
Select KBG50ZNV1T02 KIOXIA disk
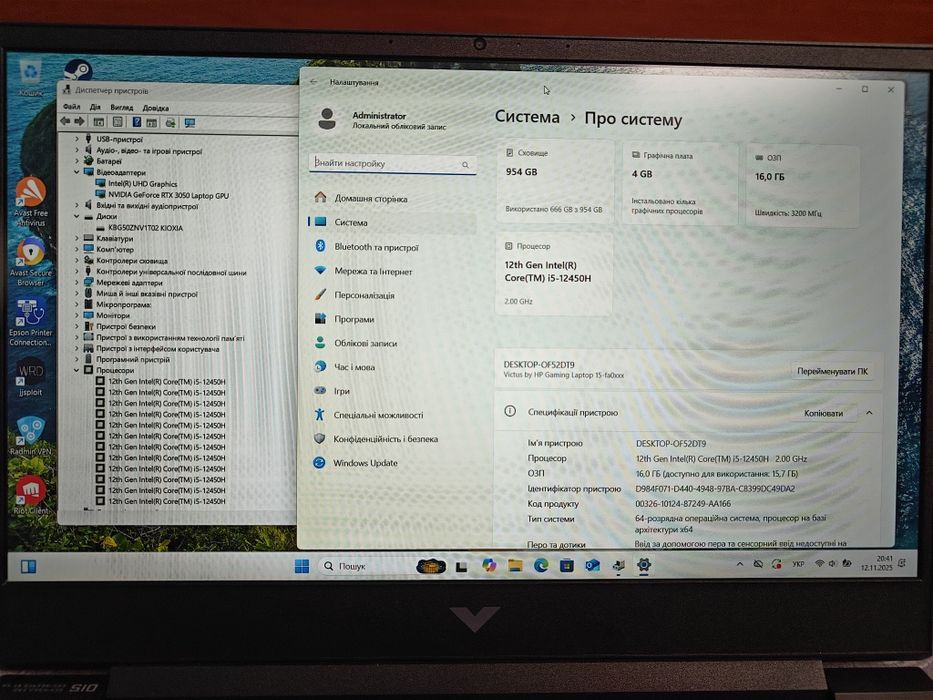click(x=145, y=227)
